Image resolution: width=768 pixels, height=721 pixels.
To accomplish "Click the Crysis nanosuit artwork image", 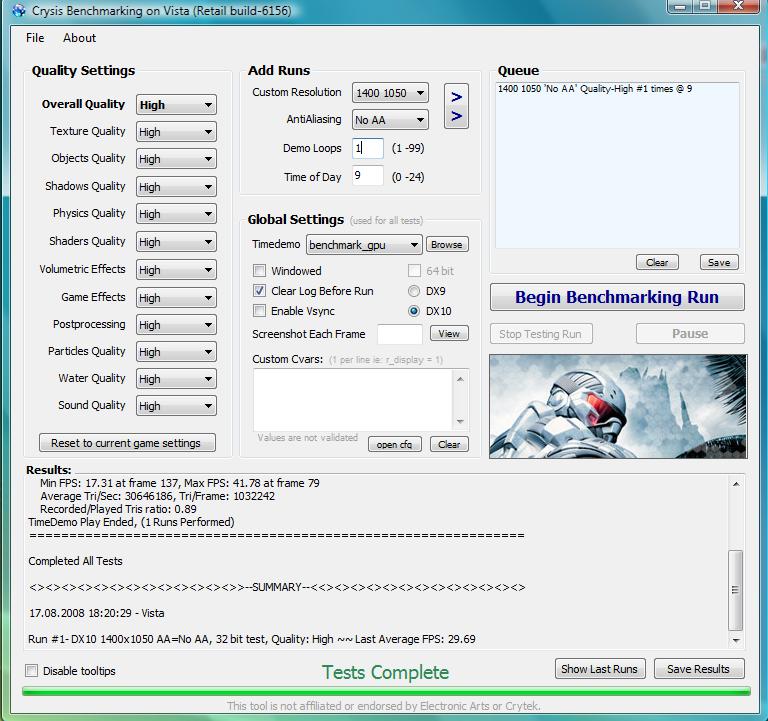I will click(x=618, y=407).
